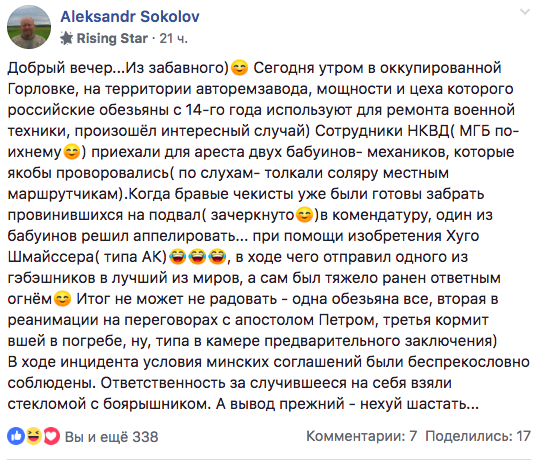Screen dimensions: 544x460
Task: Click the smiling emoji after 'зачеркнуто'
Action: pyautogui.click(x=304, y=215)
